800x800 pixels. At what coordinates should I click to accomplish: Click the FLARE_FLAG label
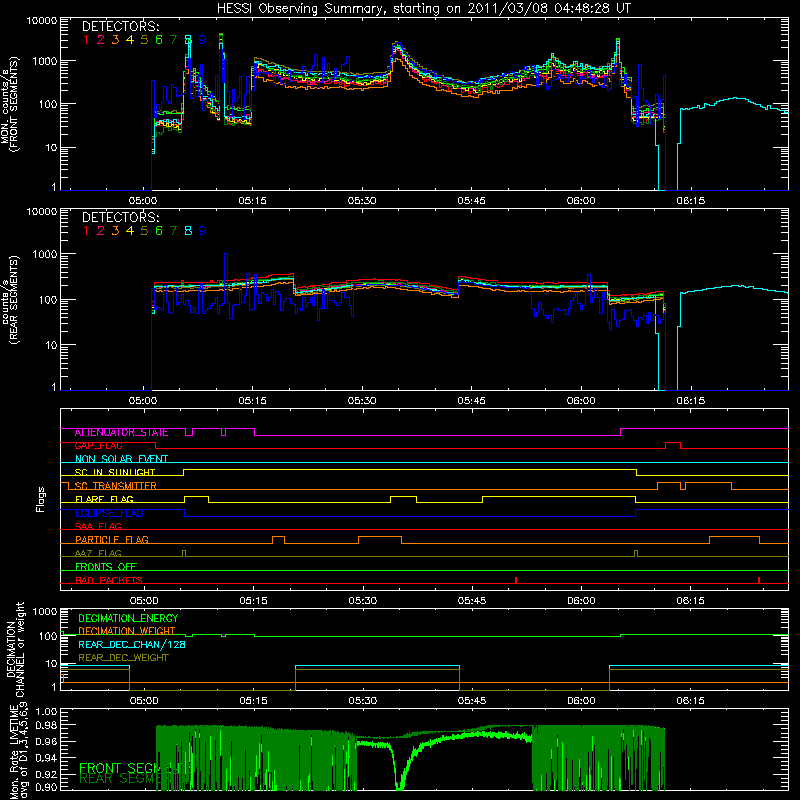click(x=104, y=499)
